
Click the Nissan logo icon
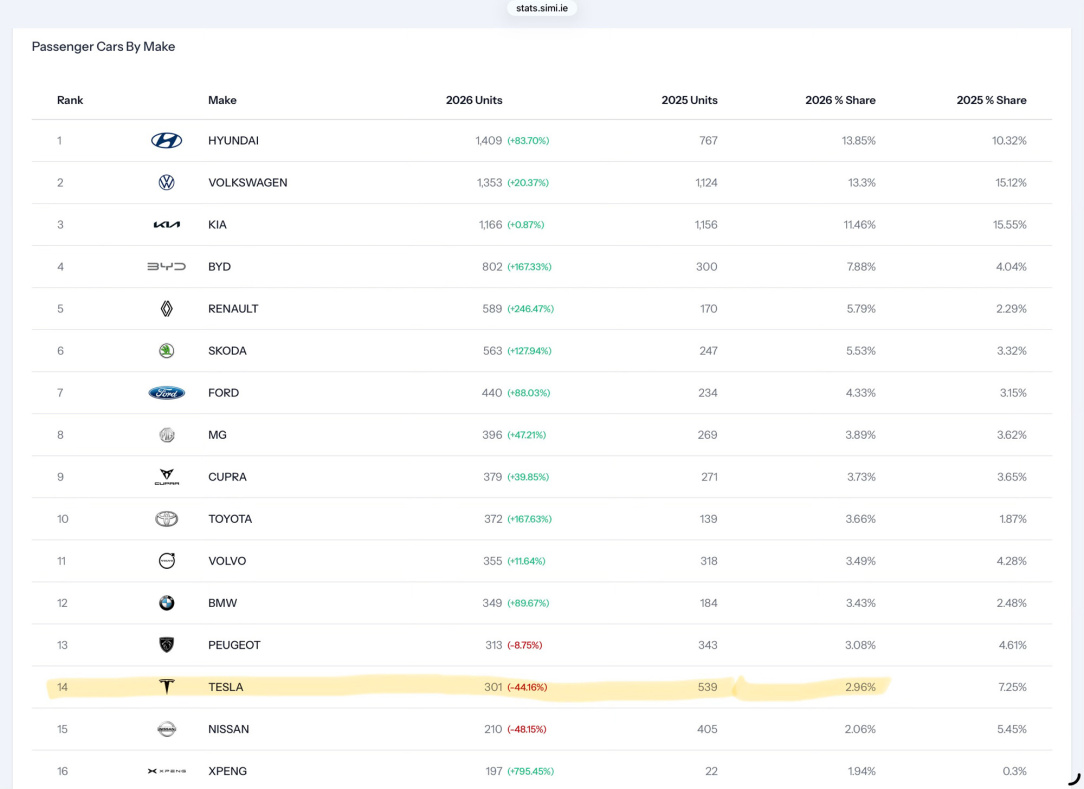click(167, 729)
